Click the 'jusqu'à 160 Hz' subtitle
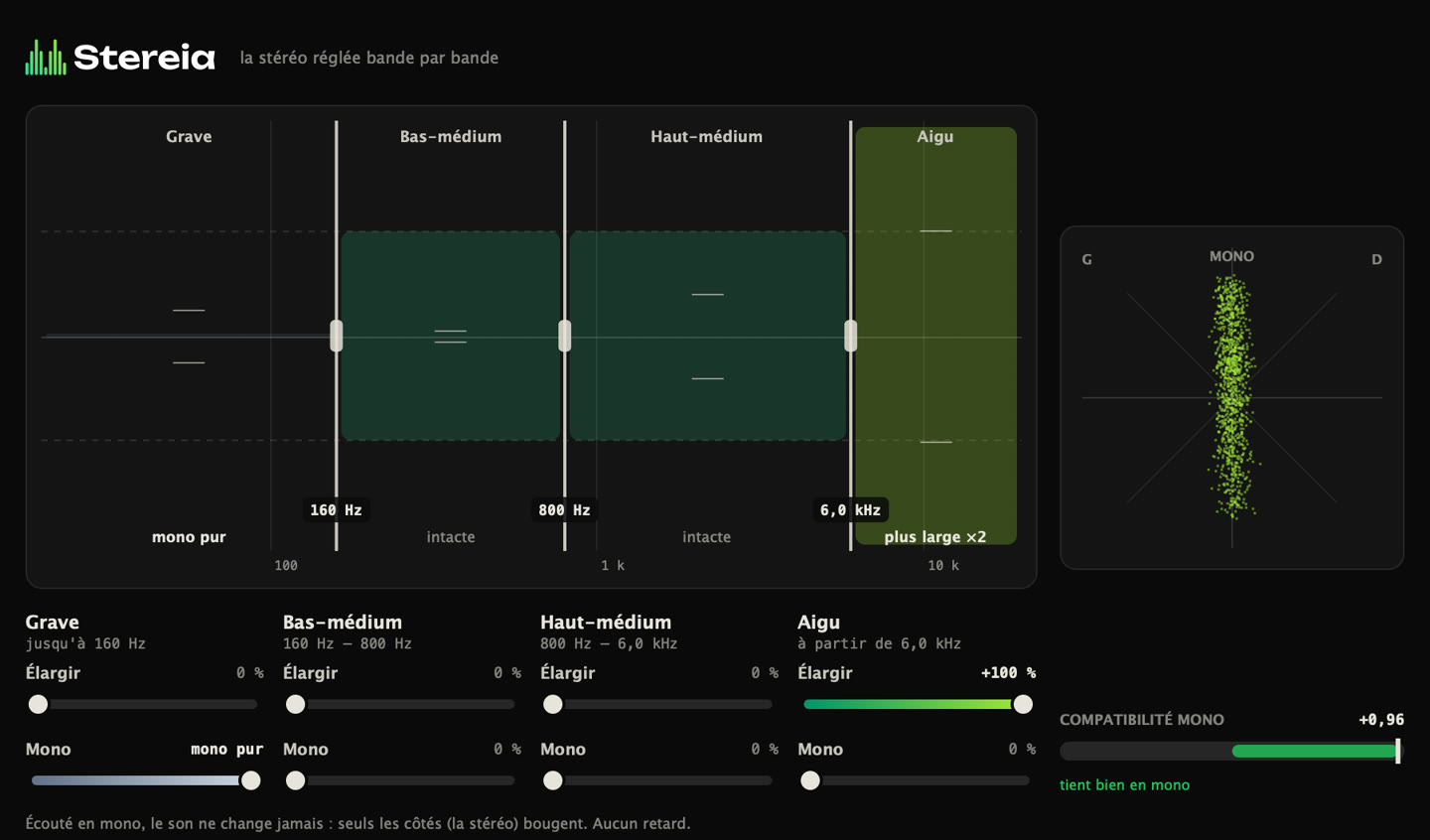Screen dimensions: 1430x840 [85, 643]
